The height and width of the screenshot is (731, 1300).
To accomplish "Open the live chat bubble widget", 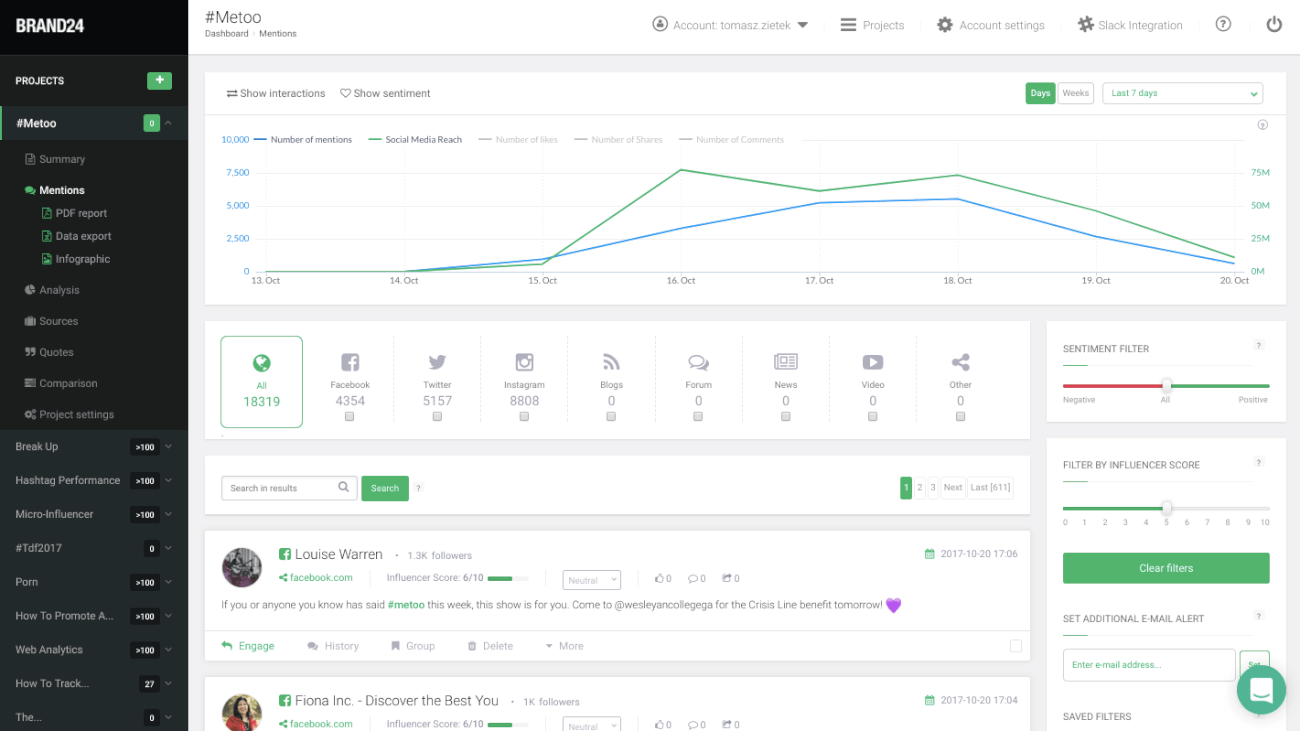I will tap(1261, 690).
